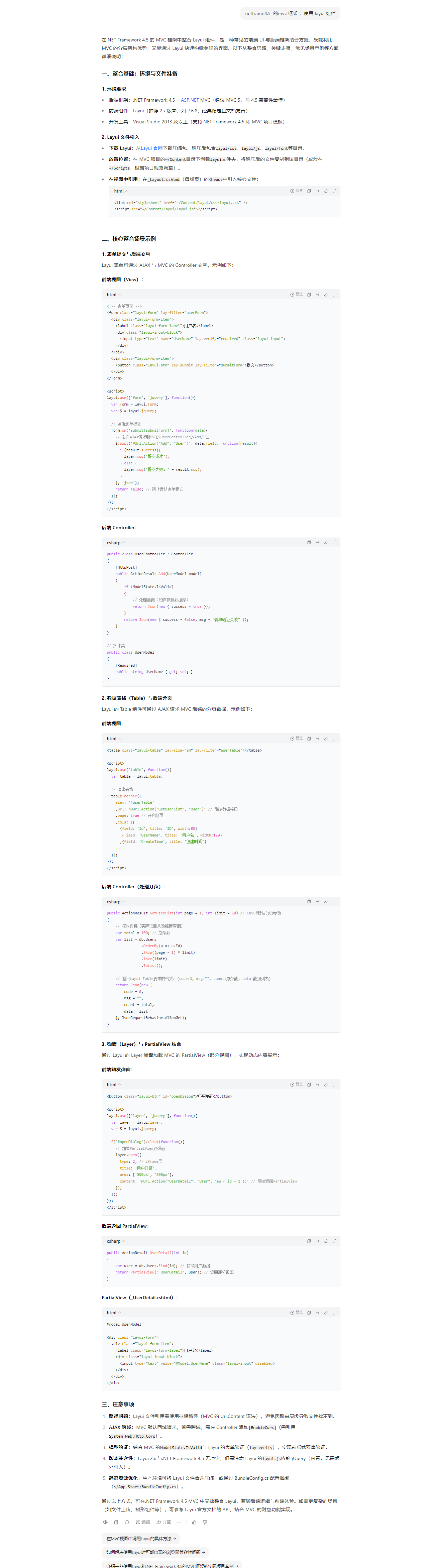This screenshot has height=1568, width=433.
Task: Copy the userForm view html code
Action: [x=309, y=294]
